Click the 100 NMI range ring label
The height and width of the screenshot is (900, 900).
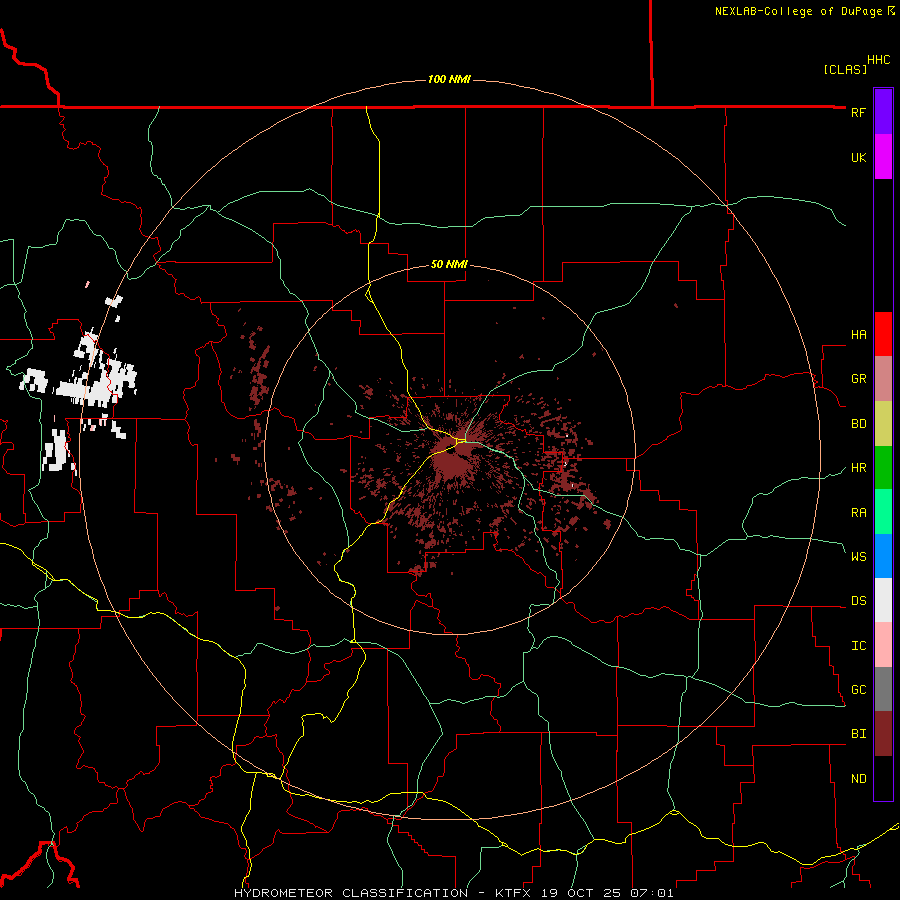tap(449, 79)
